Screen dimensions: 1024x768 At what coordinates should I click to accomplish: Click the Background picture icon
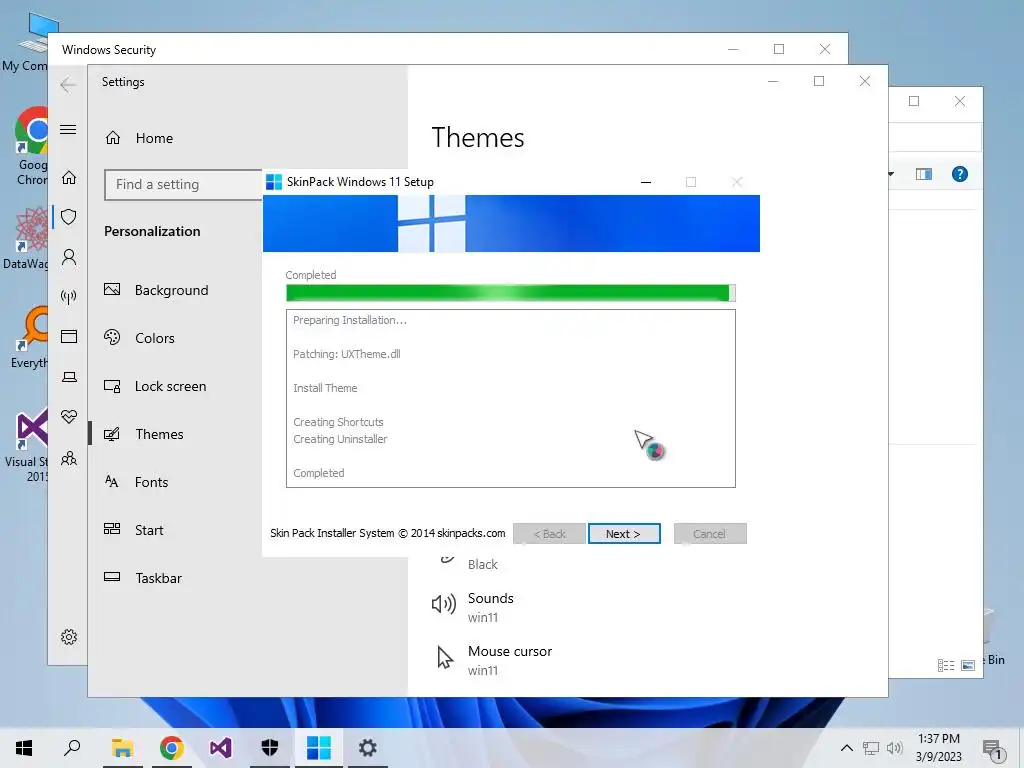point(112,289)
